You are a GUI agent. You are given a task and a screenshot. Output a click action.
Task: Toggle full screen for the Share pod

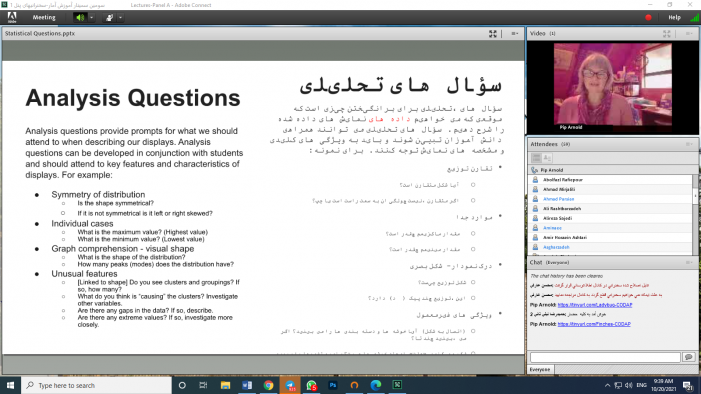click(x=493, y=34)
